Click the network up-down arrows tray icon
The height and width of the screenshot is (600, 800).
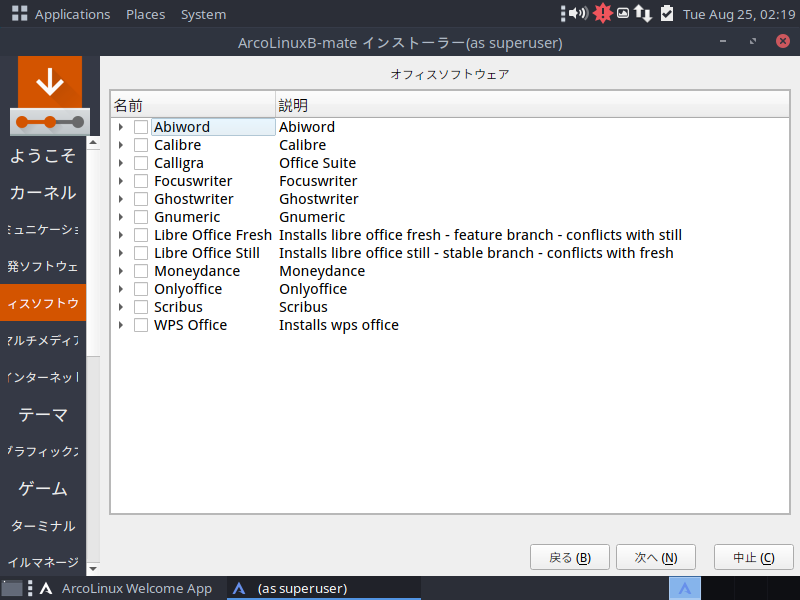point(643,13)
